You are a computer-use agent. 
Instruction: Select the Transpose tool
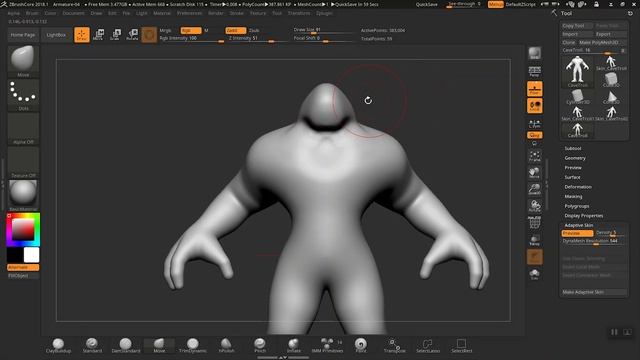coord(394,345)
